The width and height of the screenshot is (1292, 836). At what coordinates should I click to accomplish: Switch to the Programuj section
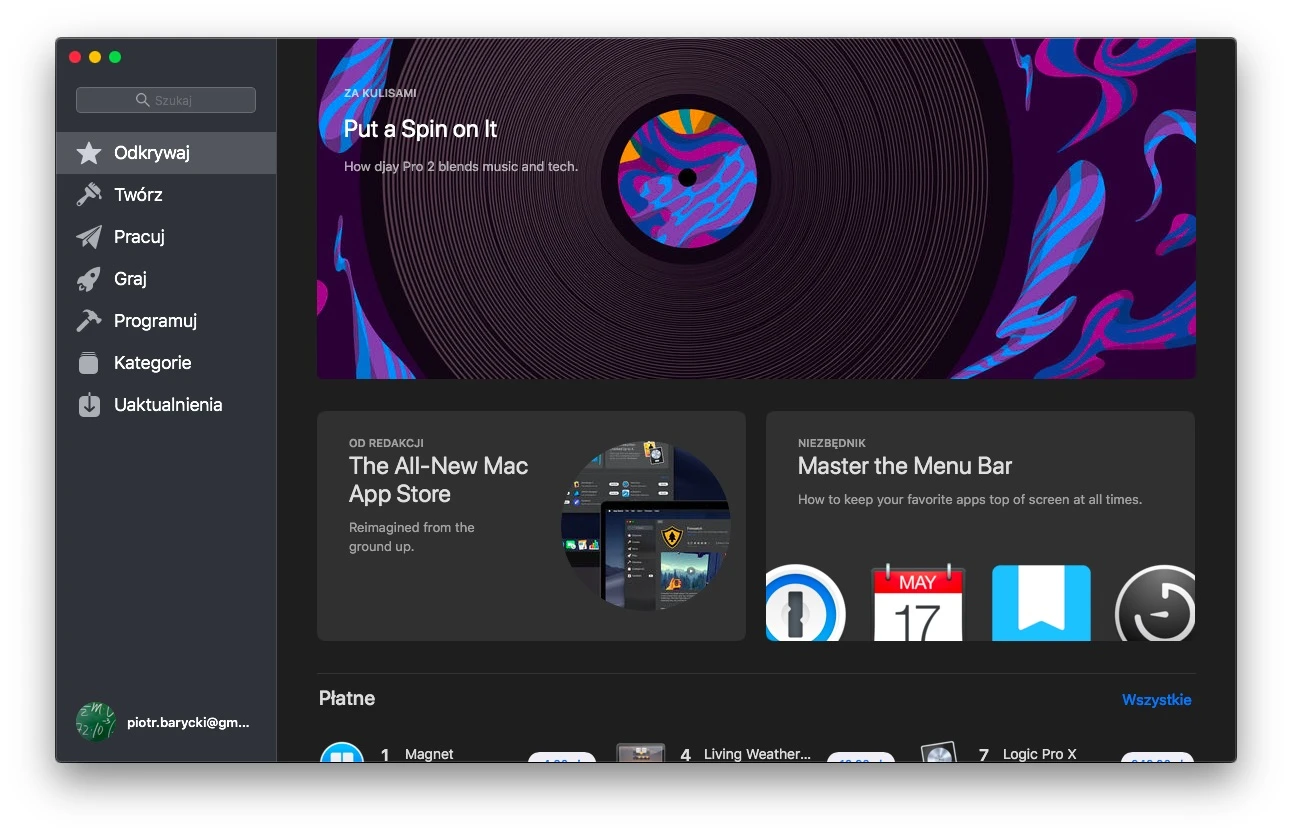(x=166, y=321)
